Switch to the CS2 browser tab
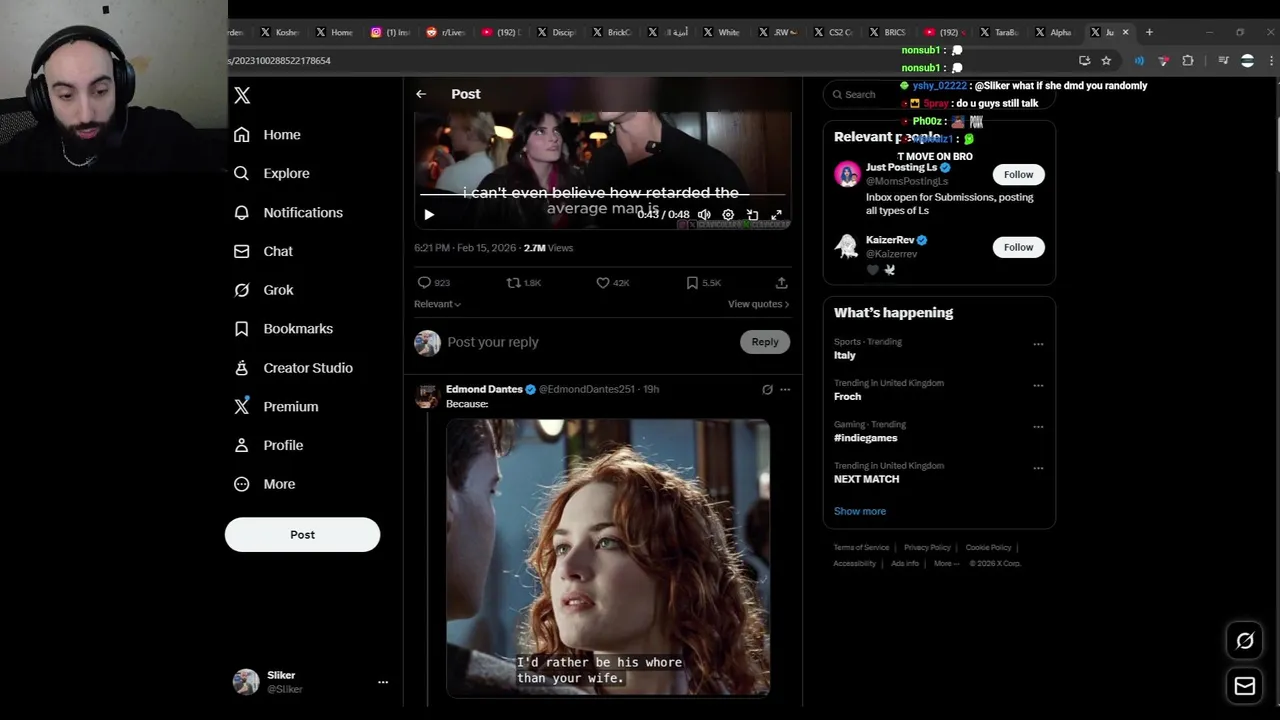 (x=833, y=32)
